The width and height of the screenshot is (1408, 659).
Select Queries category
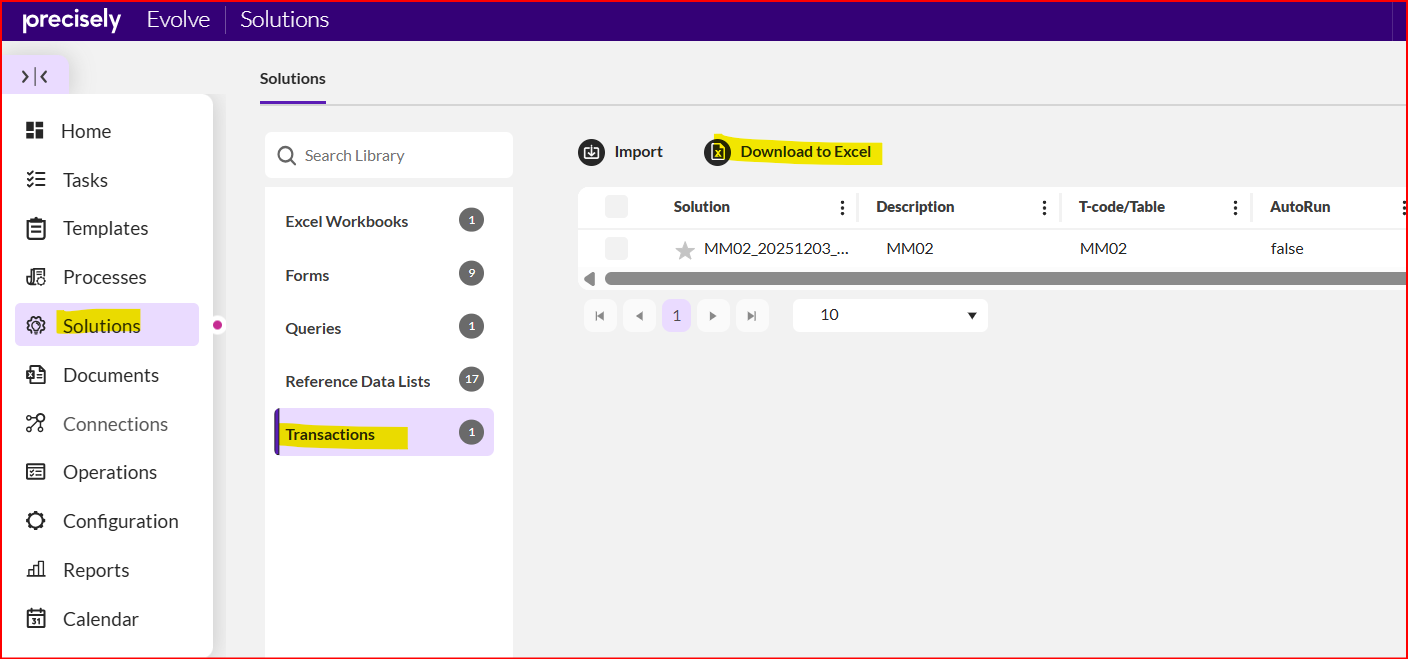click(x=384, y=328)
